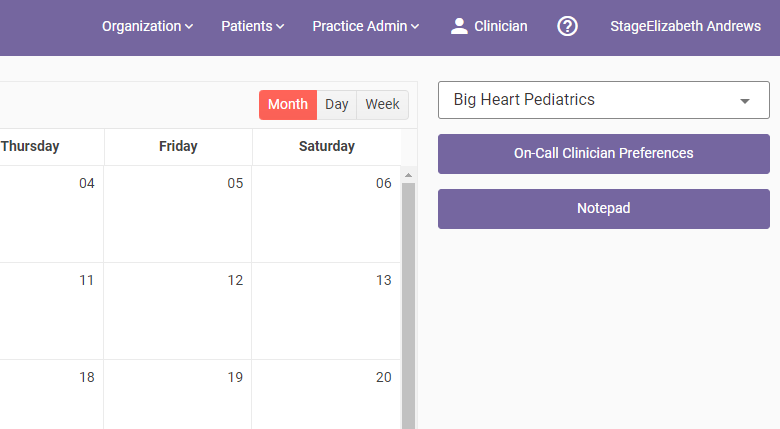Click the Friday column header

178,146
